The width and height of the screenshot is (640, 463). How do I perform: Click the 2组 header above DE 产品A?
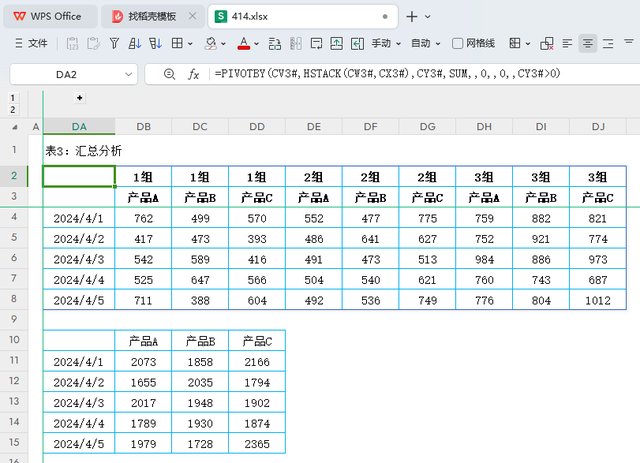click(313, 177)
